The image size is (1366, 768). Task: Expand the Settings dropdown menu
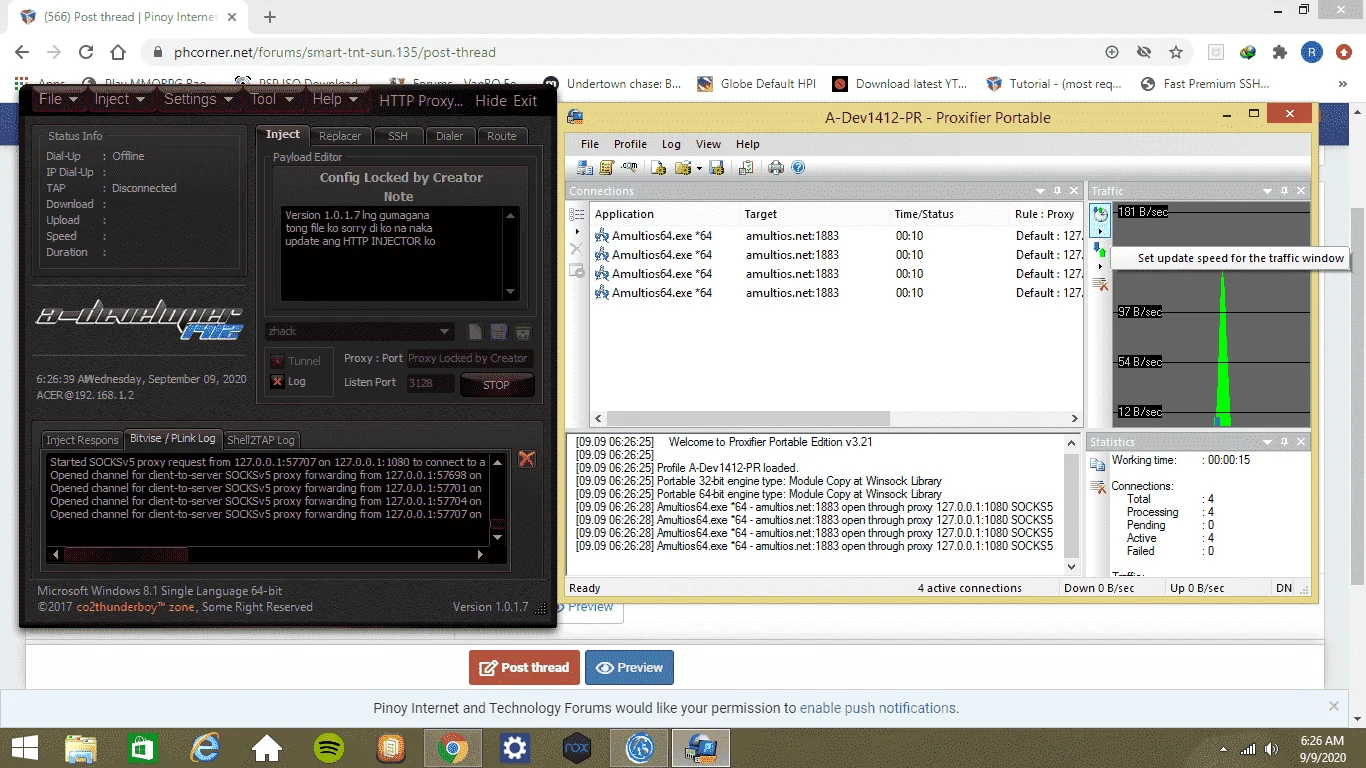(198, 99)
